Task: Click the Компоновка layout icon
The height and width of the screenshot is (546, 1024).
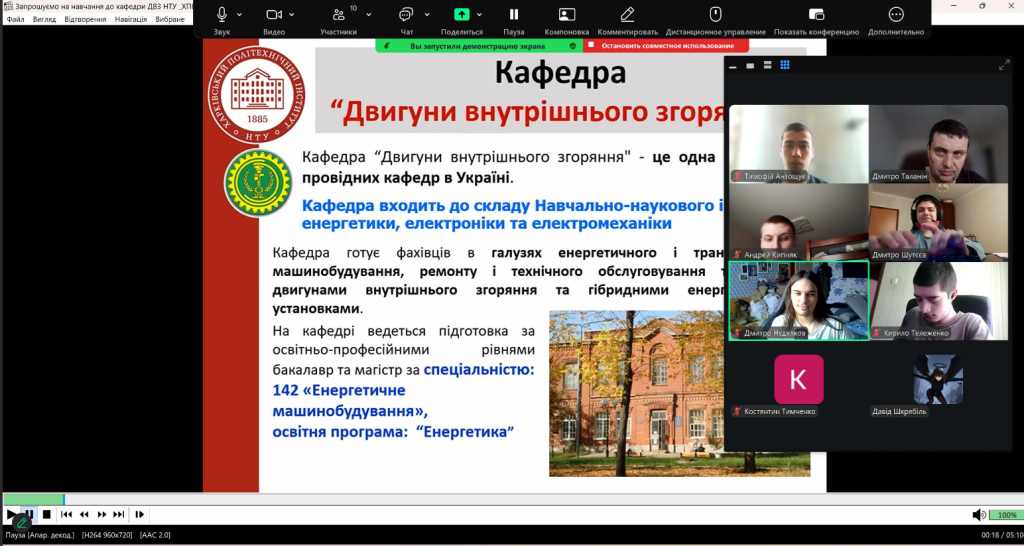Action: (x=567, y=15)
